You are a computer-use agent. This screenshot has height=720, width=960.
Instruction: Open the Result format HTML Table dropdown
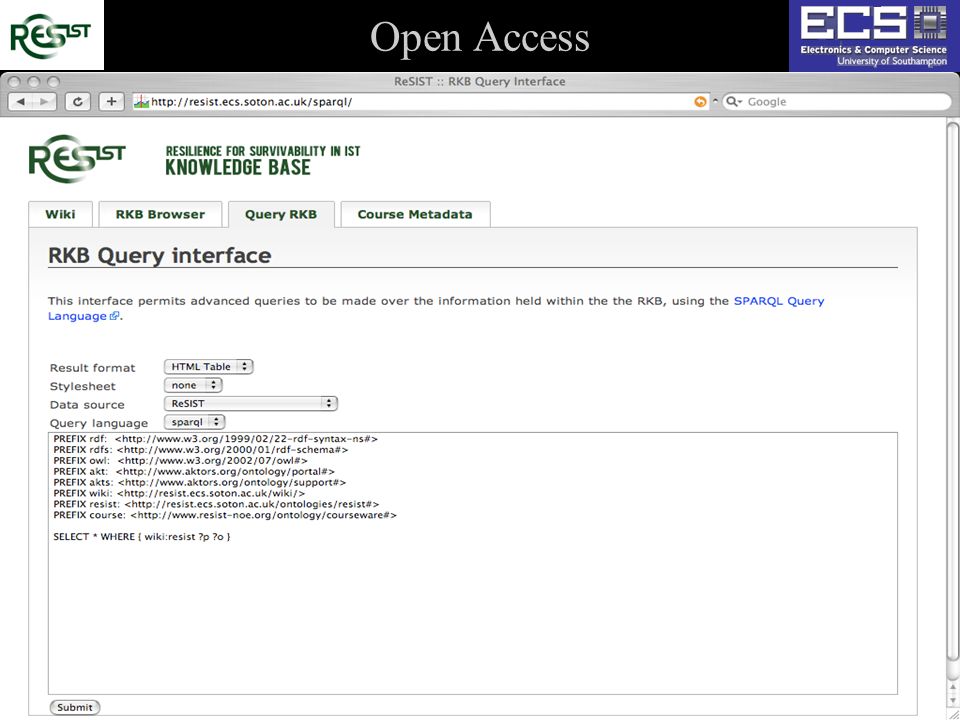[x=209, y=367]
